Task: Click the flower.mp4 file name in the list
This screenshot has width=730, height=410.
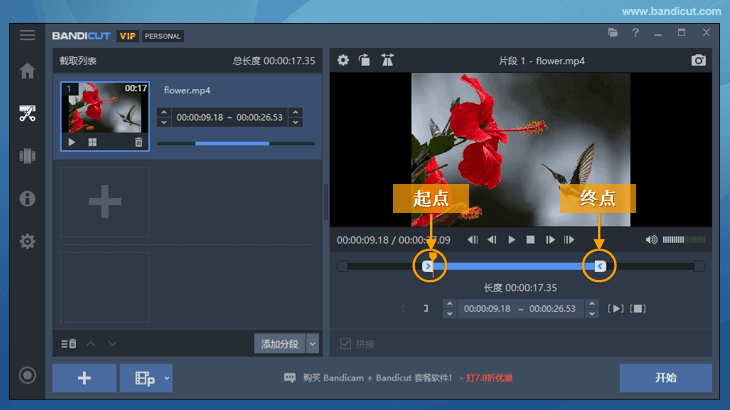Action: coord(187,90)
